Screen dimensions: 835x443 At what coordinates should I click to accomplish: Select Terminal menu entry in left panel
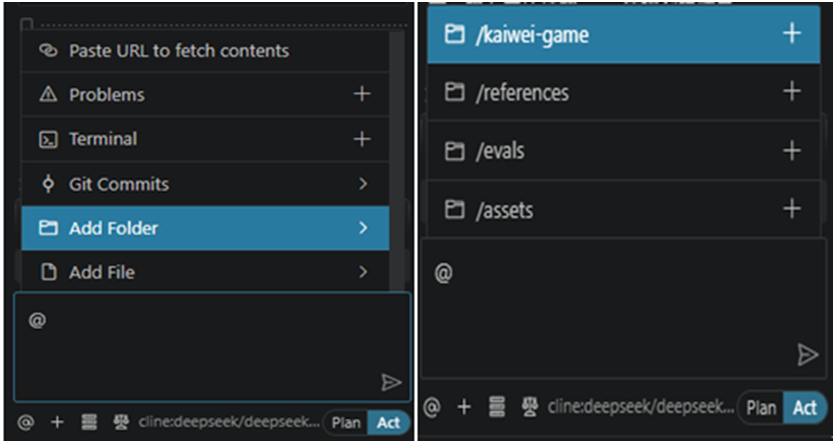(x=205, y=139)
